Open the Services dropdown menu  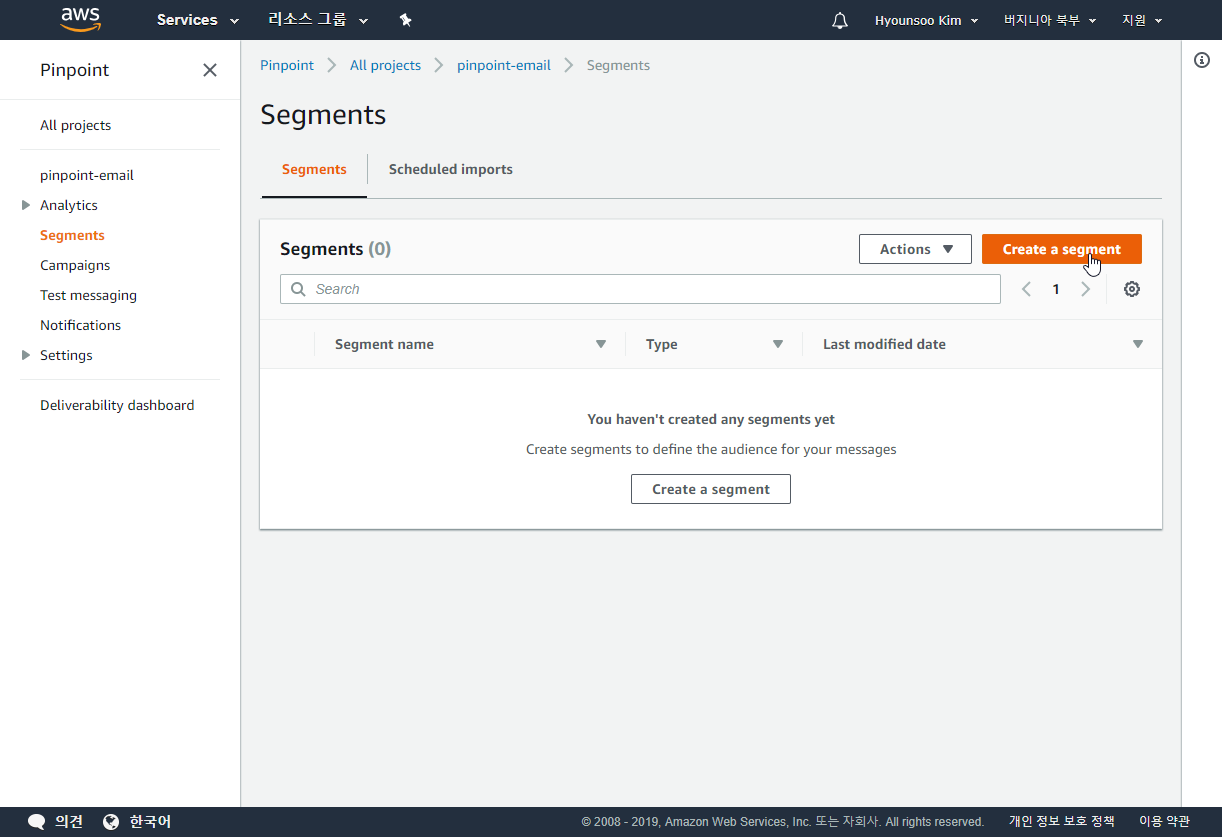pyautogui.click(x=198, y=20)
